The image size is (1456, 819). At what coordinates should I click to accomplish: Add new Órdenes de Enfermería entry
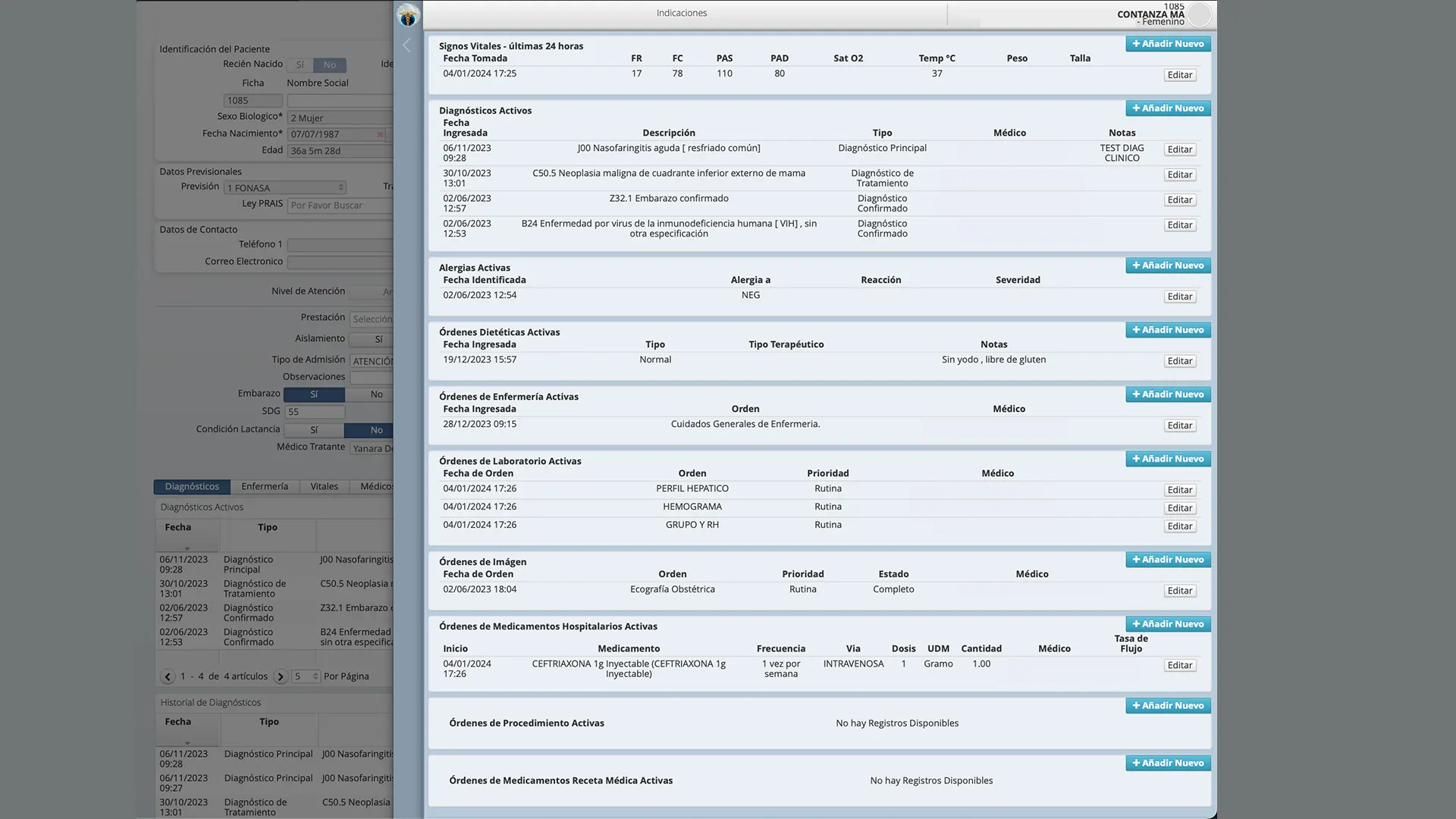(x=1168, y=394)
